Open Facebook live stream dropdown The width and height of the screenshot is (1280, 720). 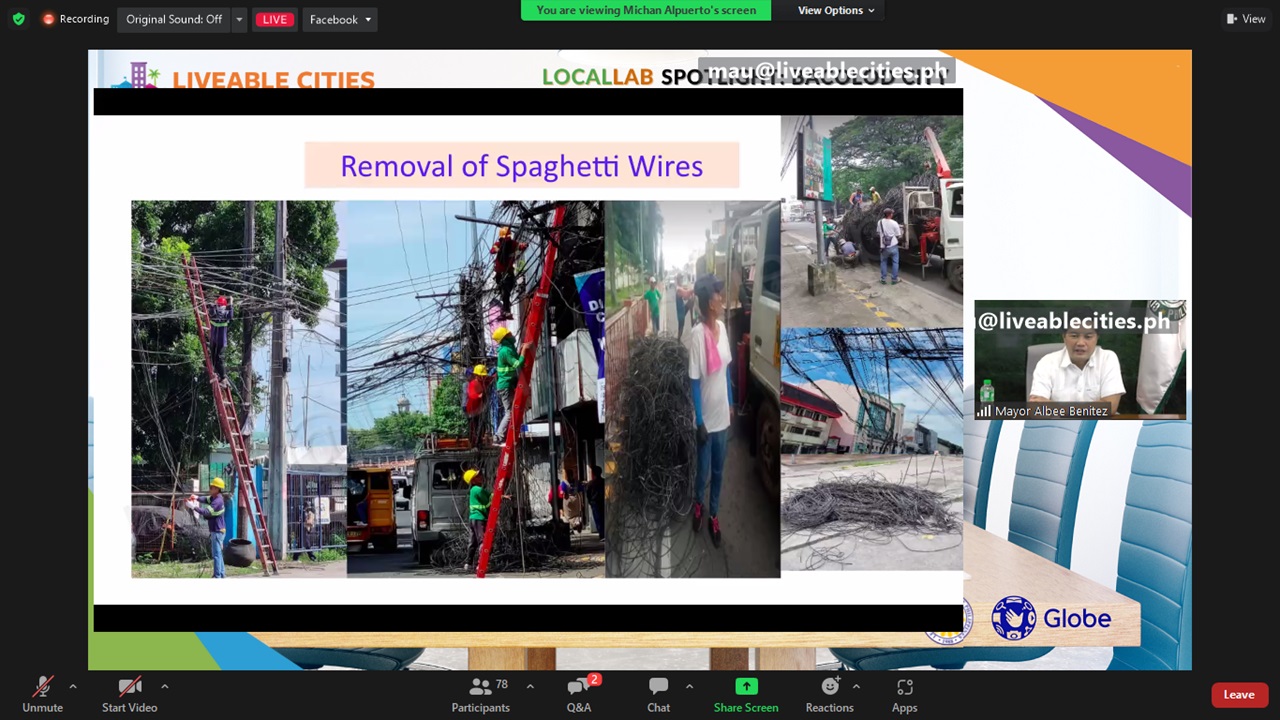click(340, 19)
